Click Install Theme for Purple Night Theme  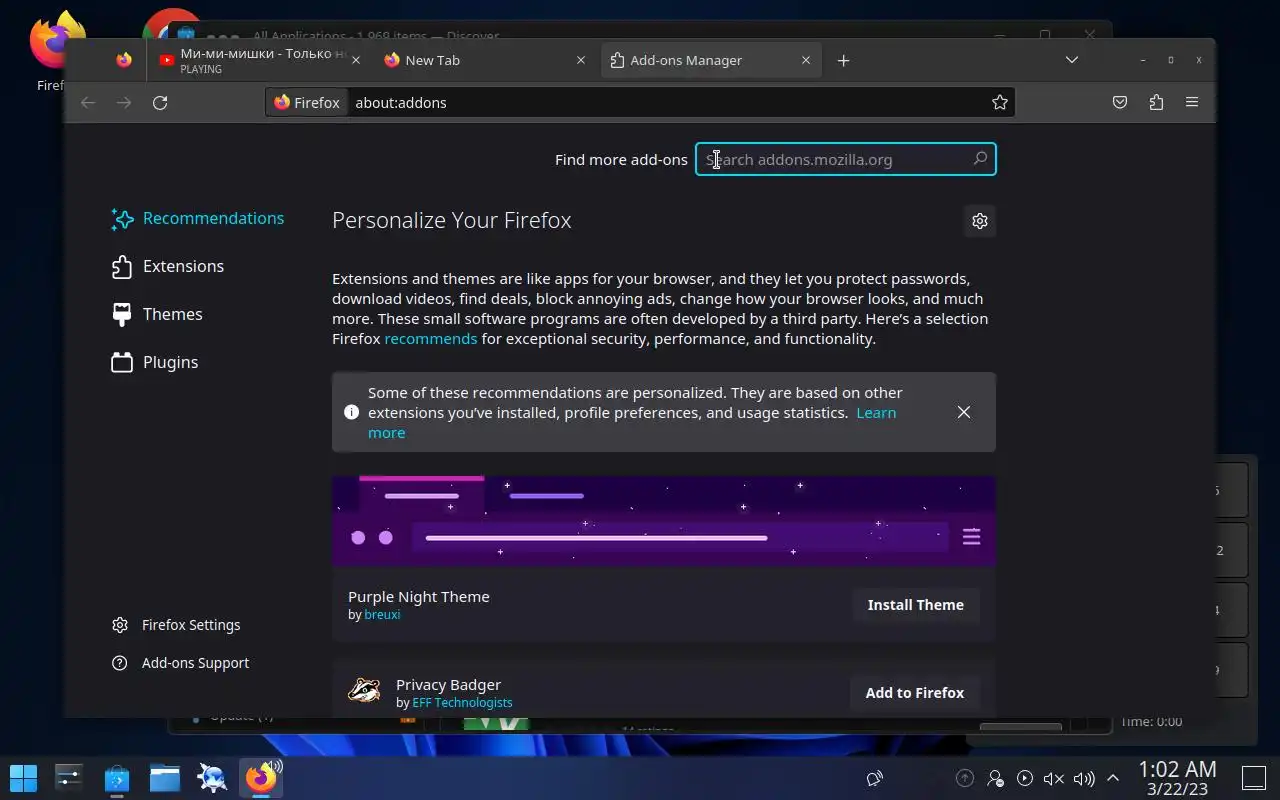point(916,605)
